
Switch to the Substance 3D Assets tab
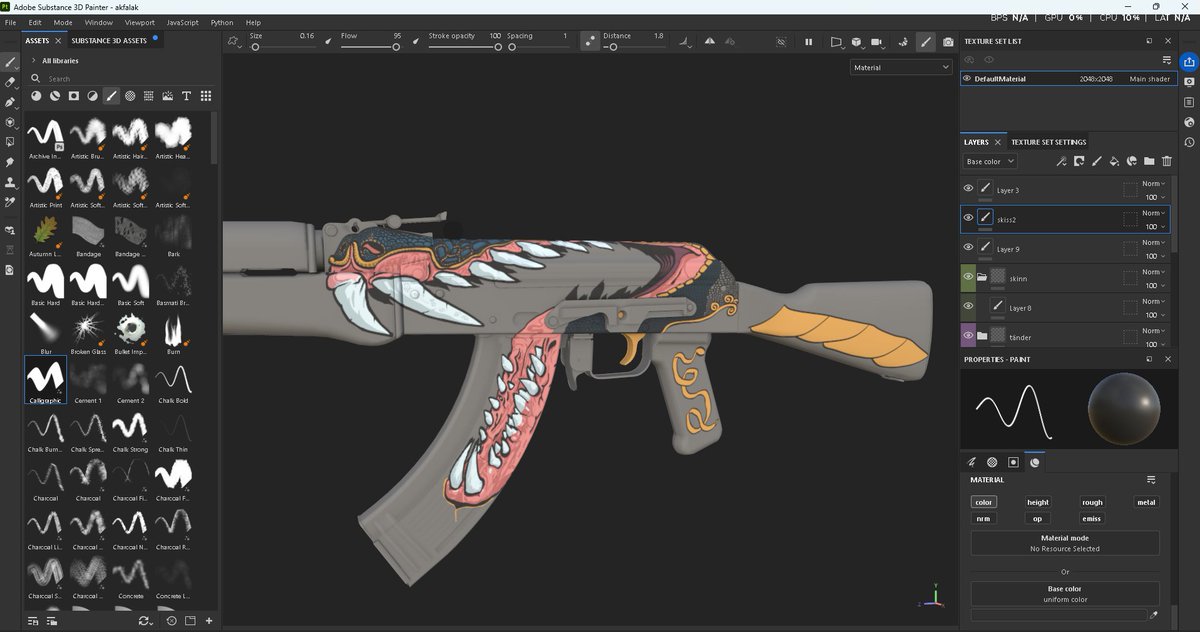pos(109,41)
